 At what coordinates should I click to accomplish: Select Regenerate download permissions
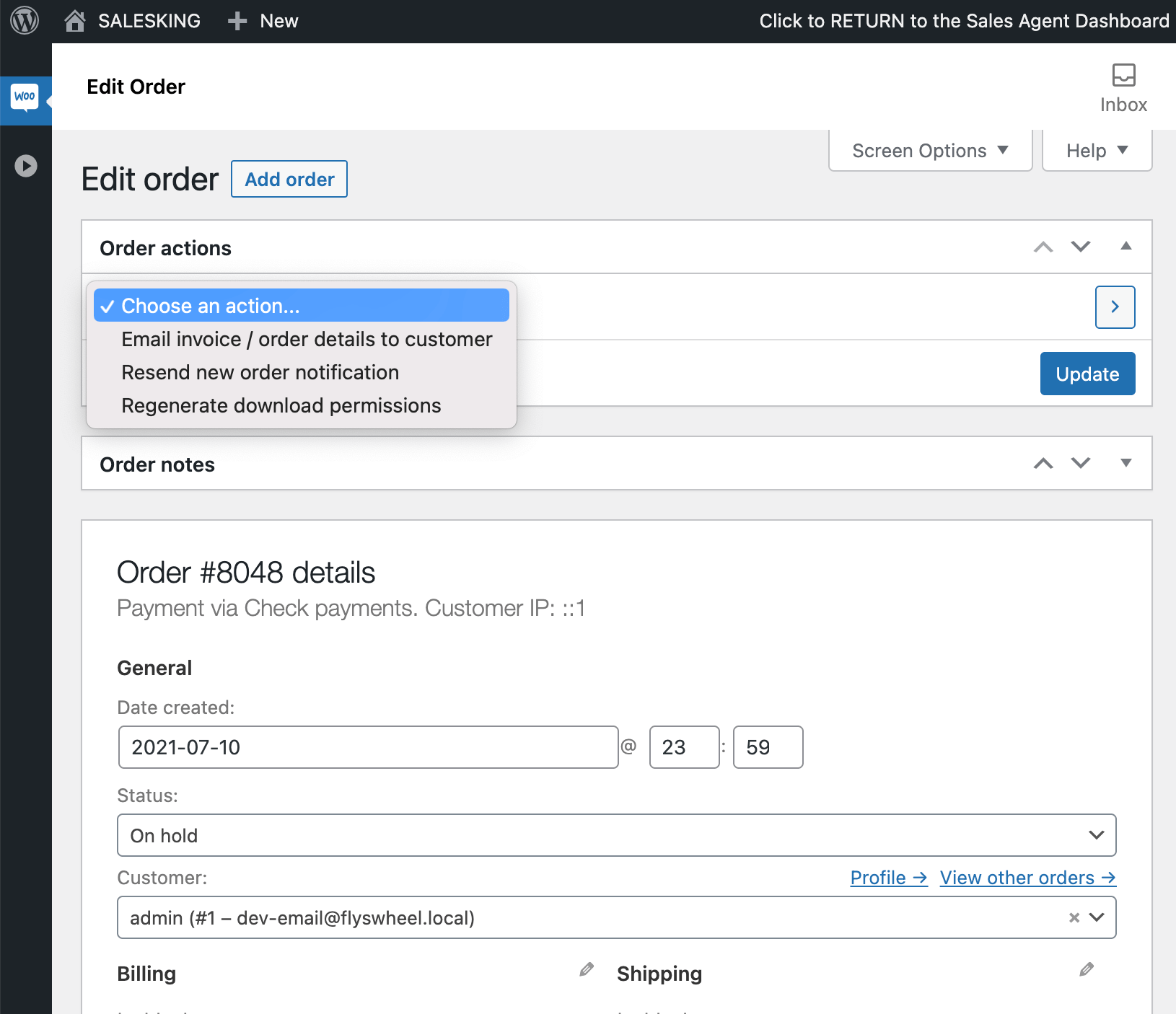point(302,405)
